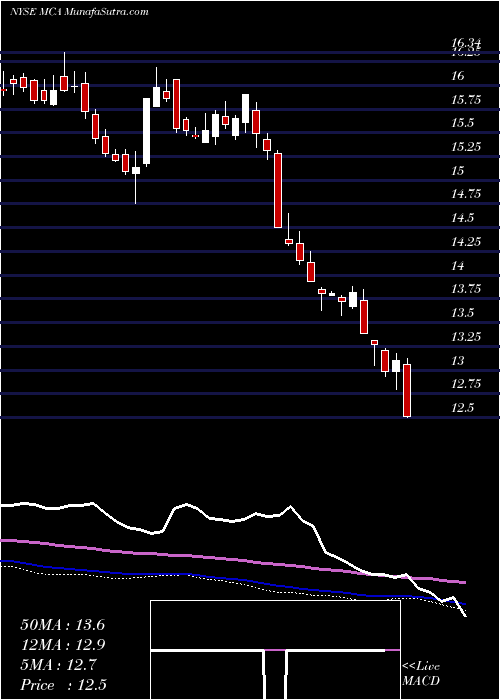This screenshot has height=700, width=500.
Task: Click the MACD histogram box
Action: pos(275,650)
